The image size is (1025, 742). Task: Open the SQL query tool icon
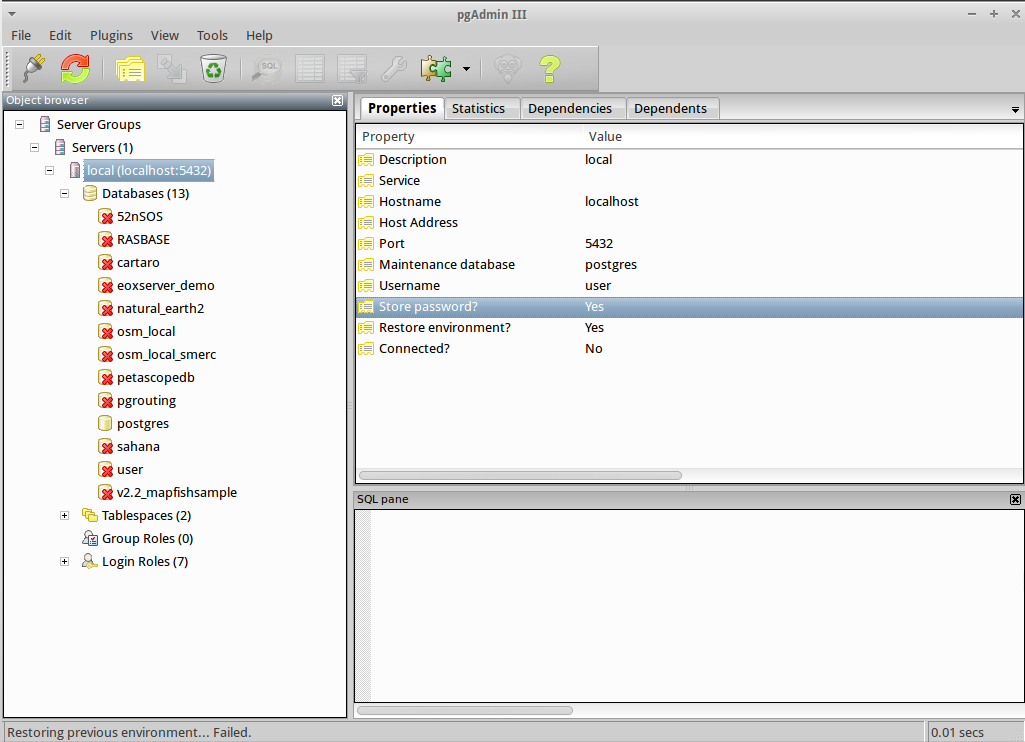[267, 68]
